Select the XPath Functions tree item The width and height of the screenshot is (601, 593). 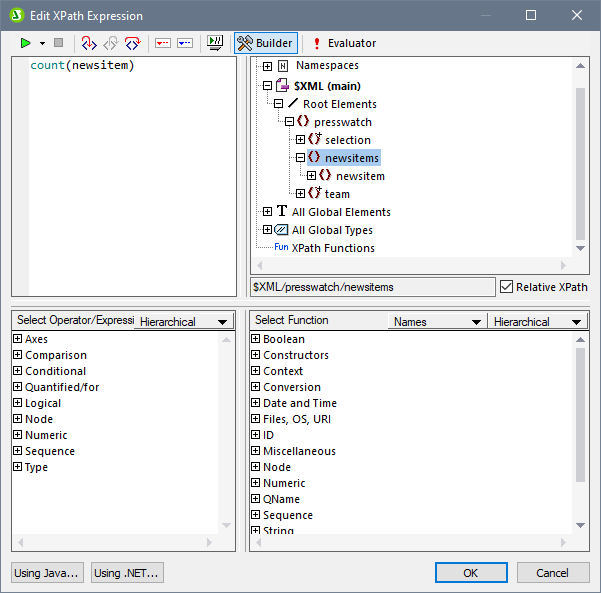coord(332,248)
